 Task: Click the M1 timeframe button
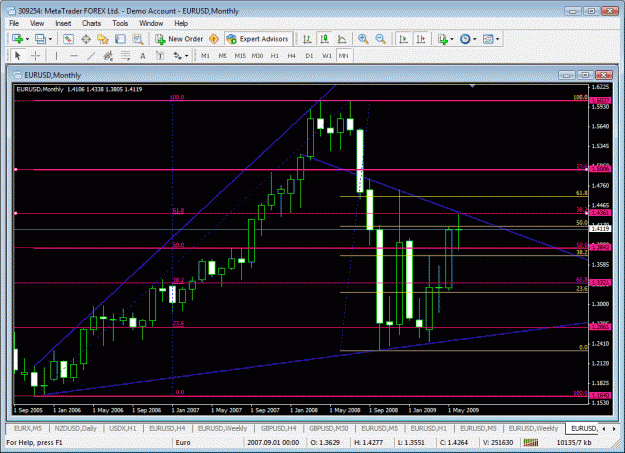[205, 56]
